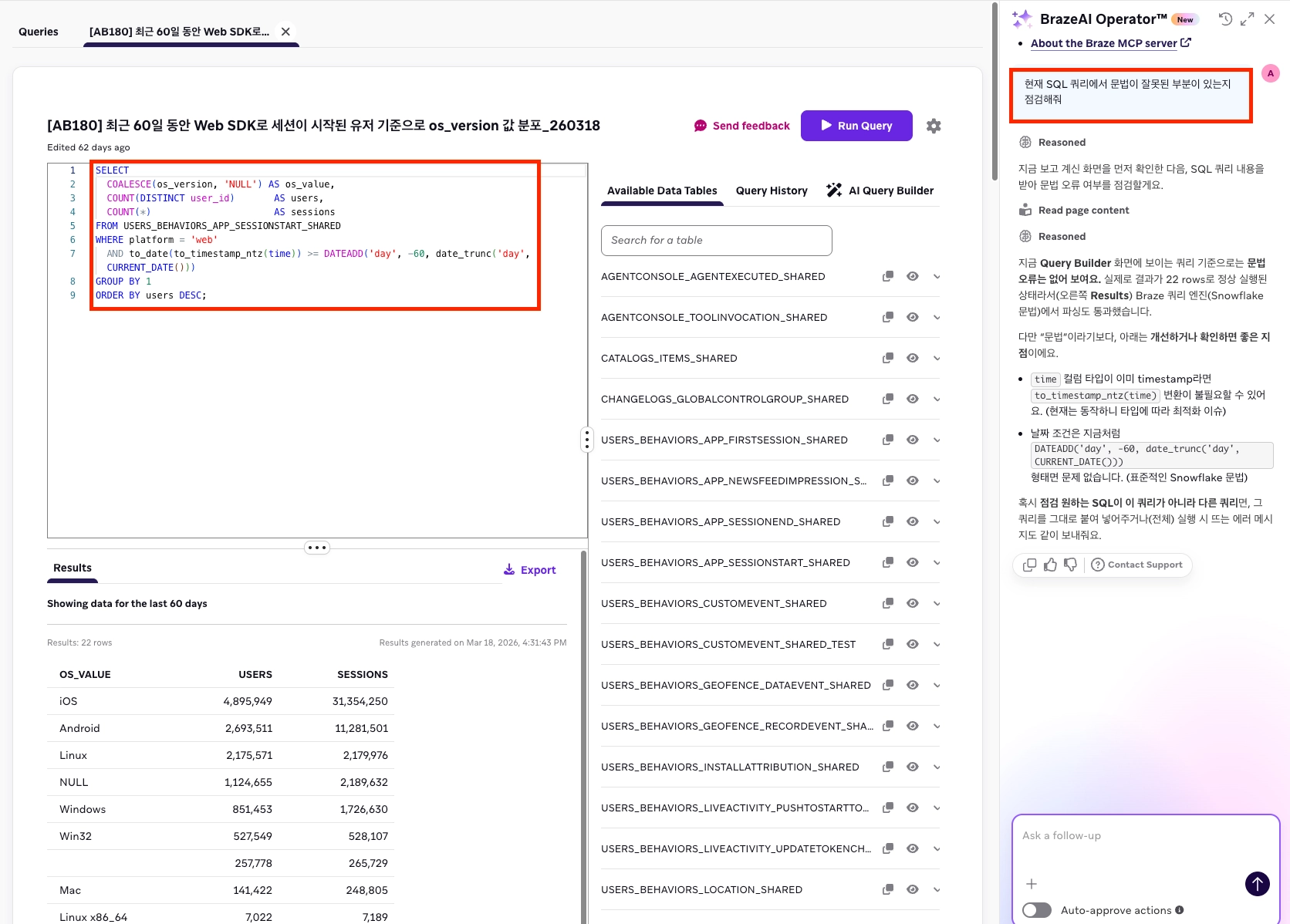Expand AGENTCONSOLE_AGENTEXECUTED_SHARED table columns
The width and height of the screenshot is (1290, 924).
click(937, 276)
